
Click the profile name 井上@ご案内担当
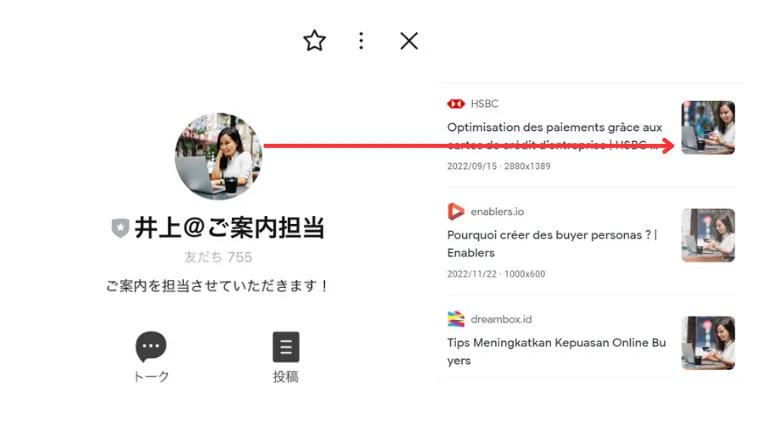pyautogui.click(x=229, y=228)
